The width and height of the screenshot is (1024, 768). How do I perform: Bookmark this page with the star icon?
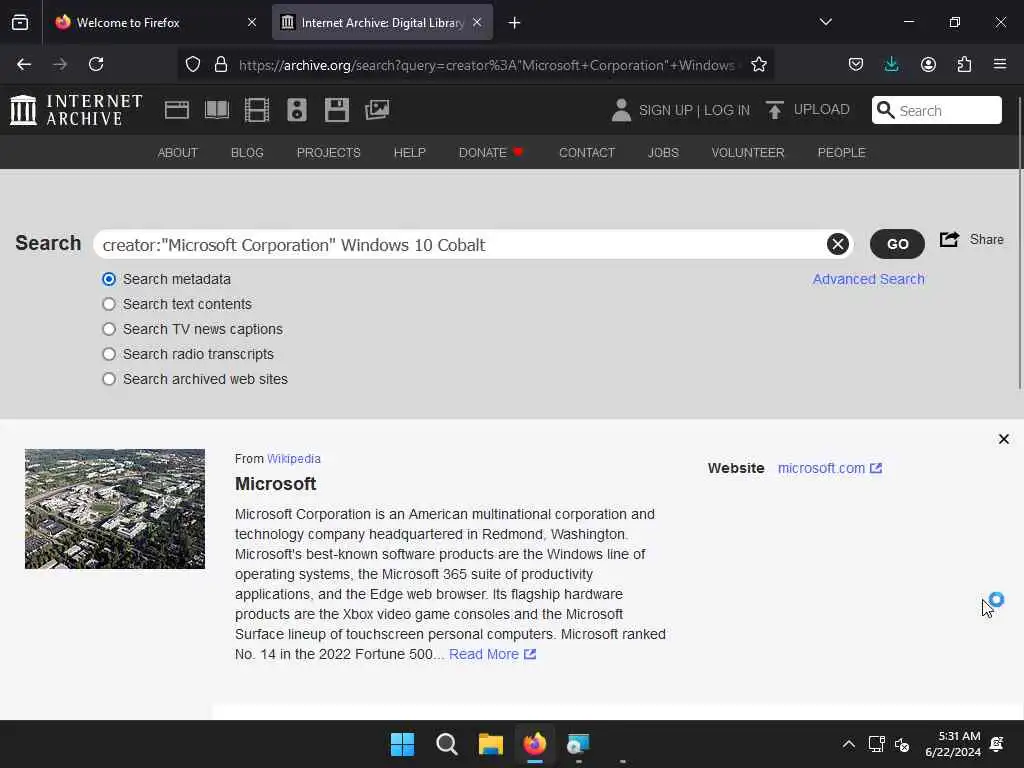click(x=759, y=64)
